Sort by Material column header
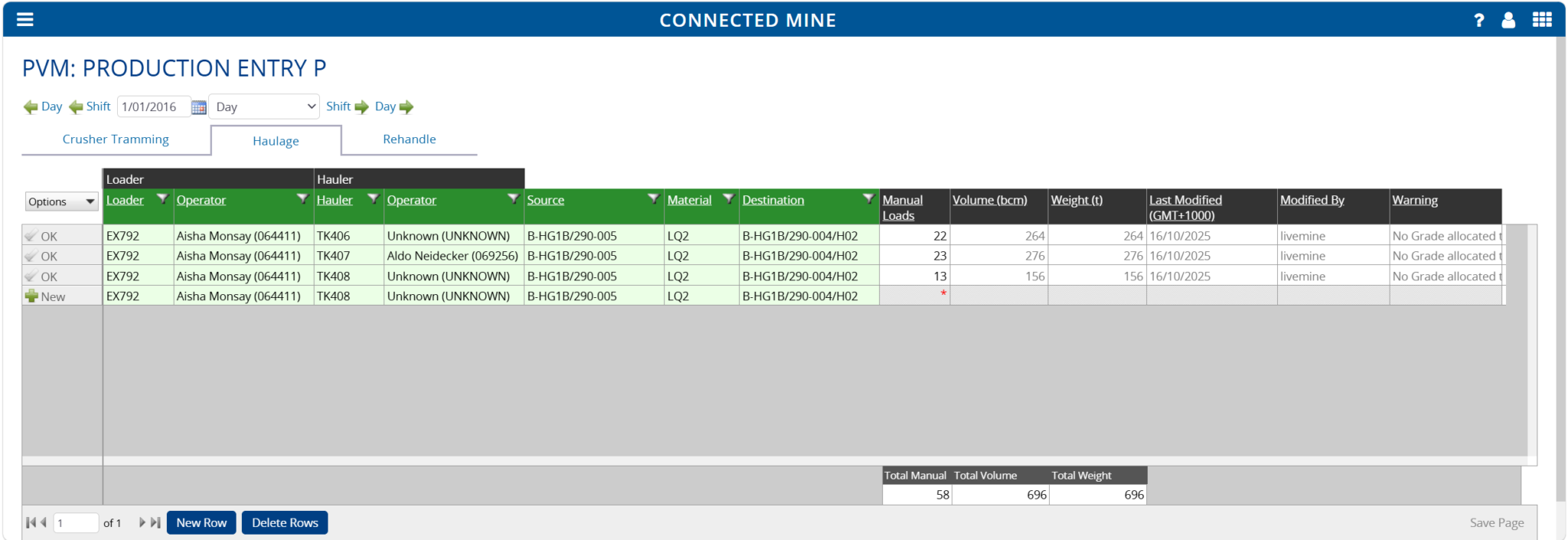The image size is (1568, 540). pyautogui.click(x=689, y=200)
